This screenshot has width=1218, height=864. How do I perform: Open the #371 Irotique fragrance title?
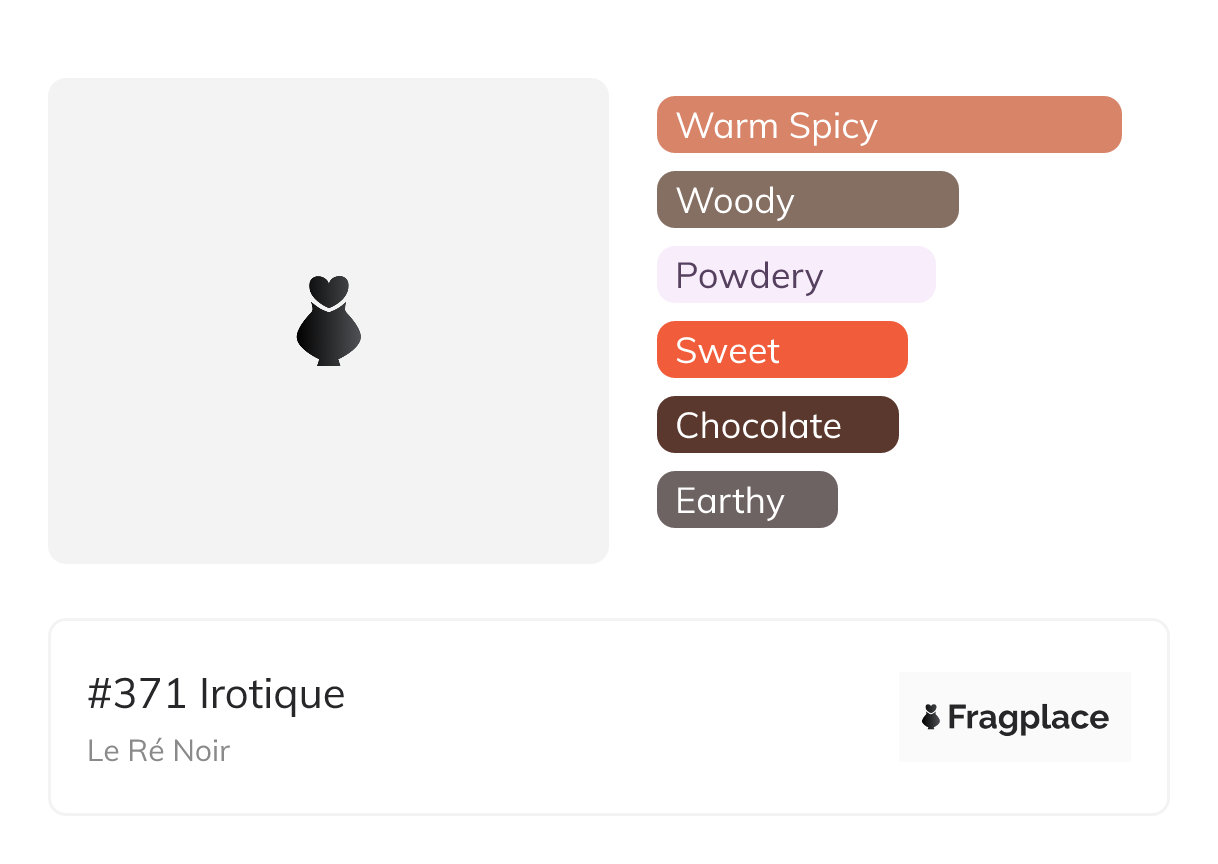pyautogui.click(x=216, y=694)
